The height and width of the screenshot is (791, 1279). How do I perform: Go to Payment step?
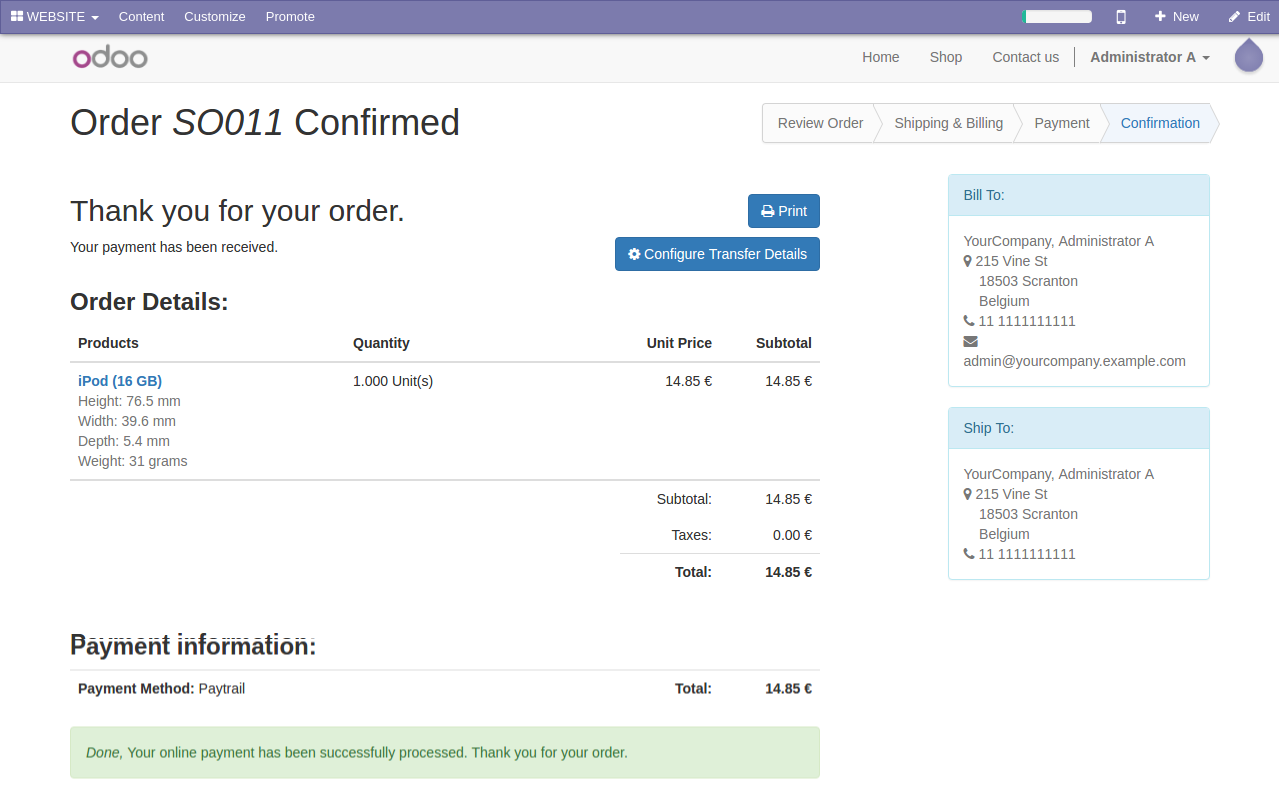[1061, 123]
